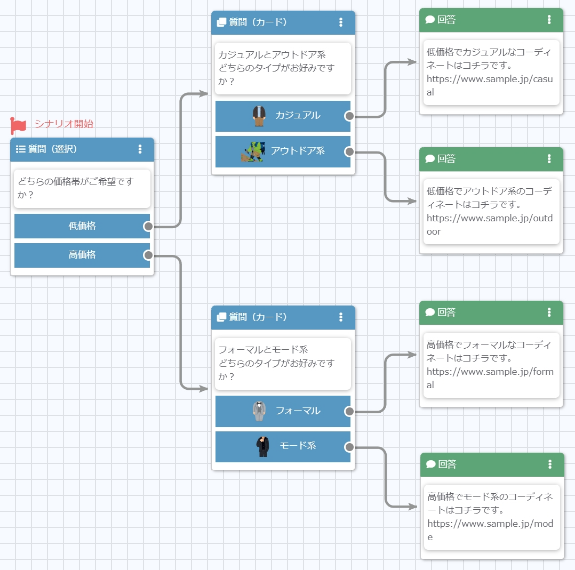Image resolution: width=575 pixels, height=570 pixels.
Task: Open the kebab menu of 質問(選択) node
Action: [x=140, y=149]
